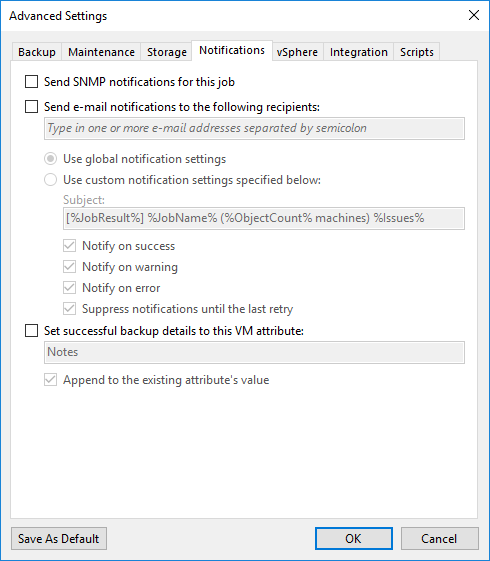This screenshot has height=561, width=490.
Task: Click the Save As Default button
Action: point(59,538)
